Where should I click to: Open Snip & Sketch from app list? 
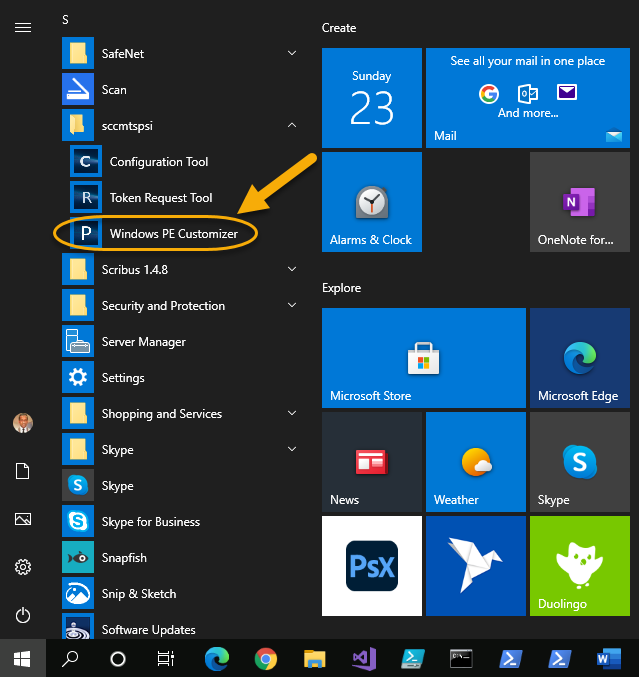point(138,594)
